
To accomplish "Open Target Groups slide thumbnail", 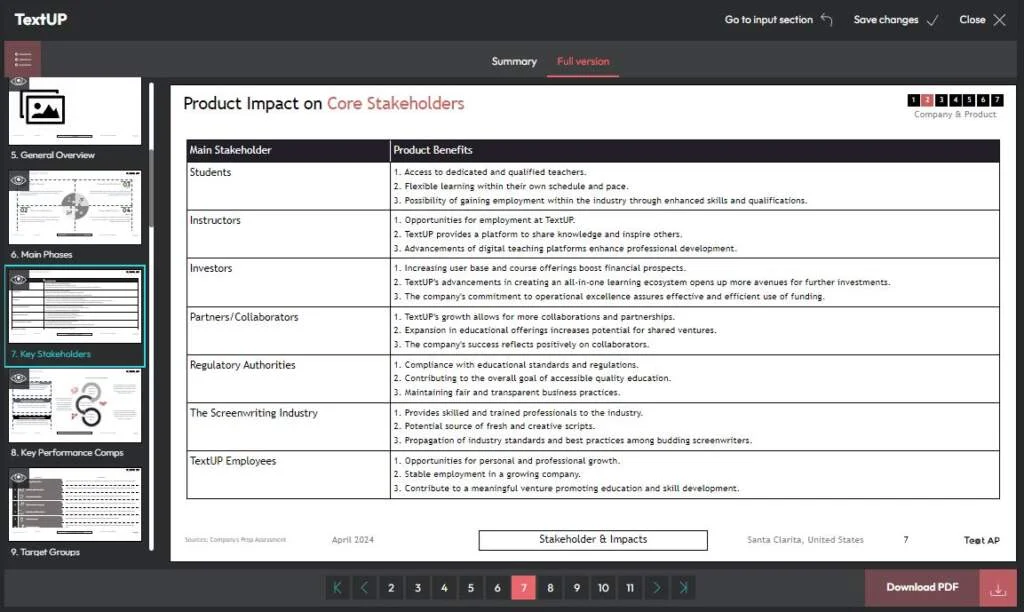I will [x=75, y=504].
